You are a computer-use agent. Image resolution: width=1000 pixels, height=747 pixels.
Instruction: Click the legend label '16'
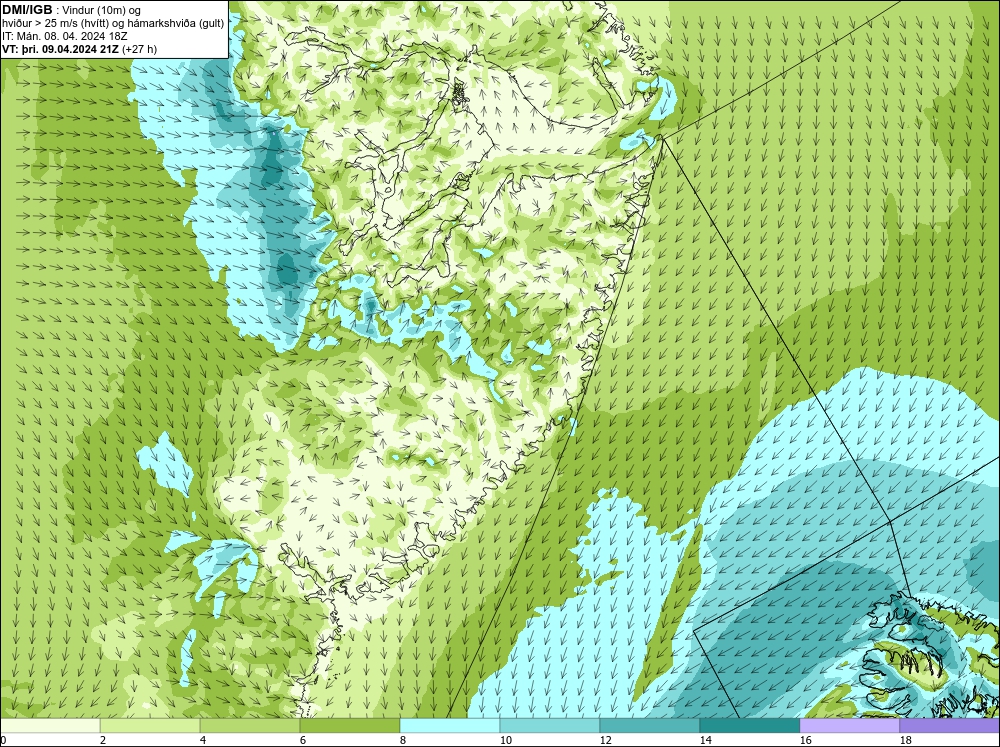pos(805,740)
